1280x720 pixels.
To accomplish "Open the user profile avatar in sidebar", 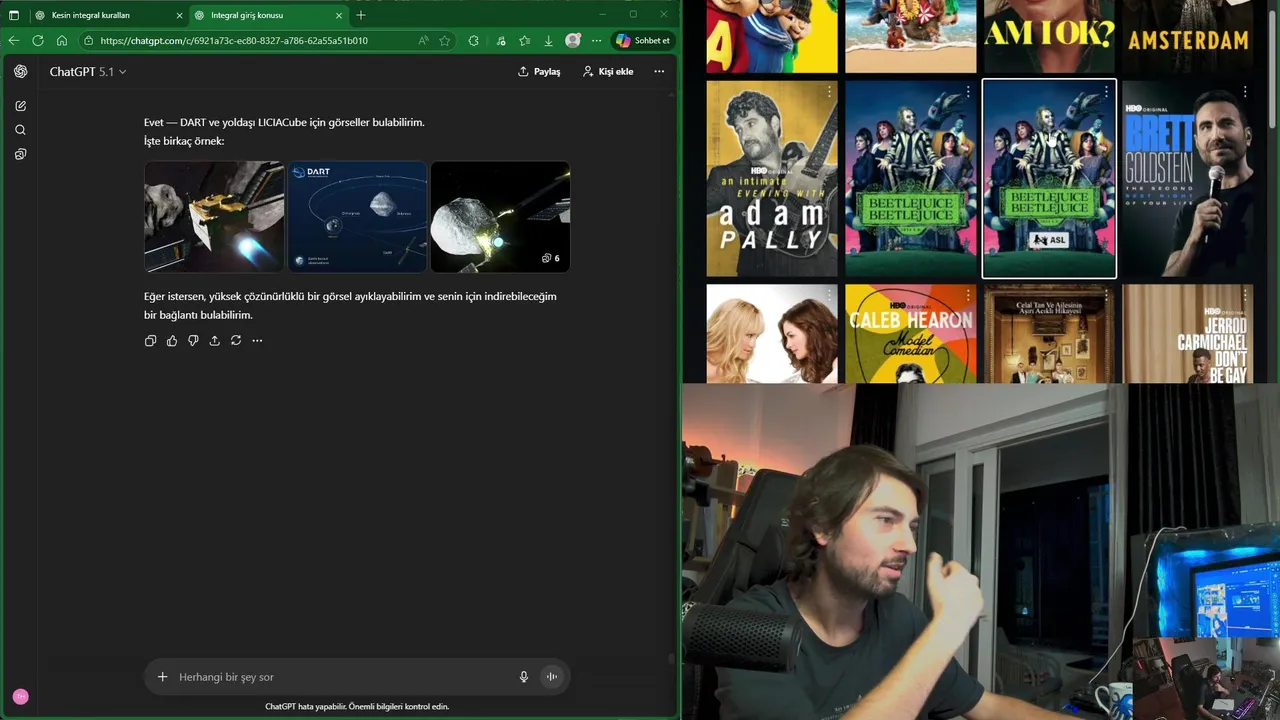I will 21,696.
